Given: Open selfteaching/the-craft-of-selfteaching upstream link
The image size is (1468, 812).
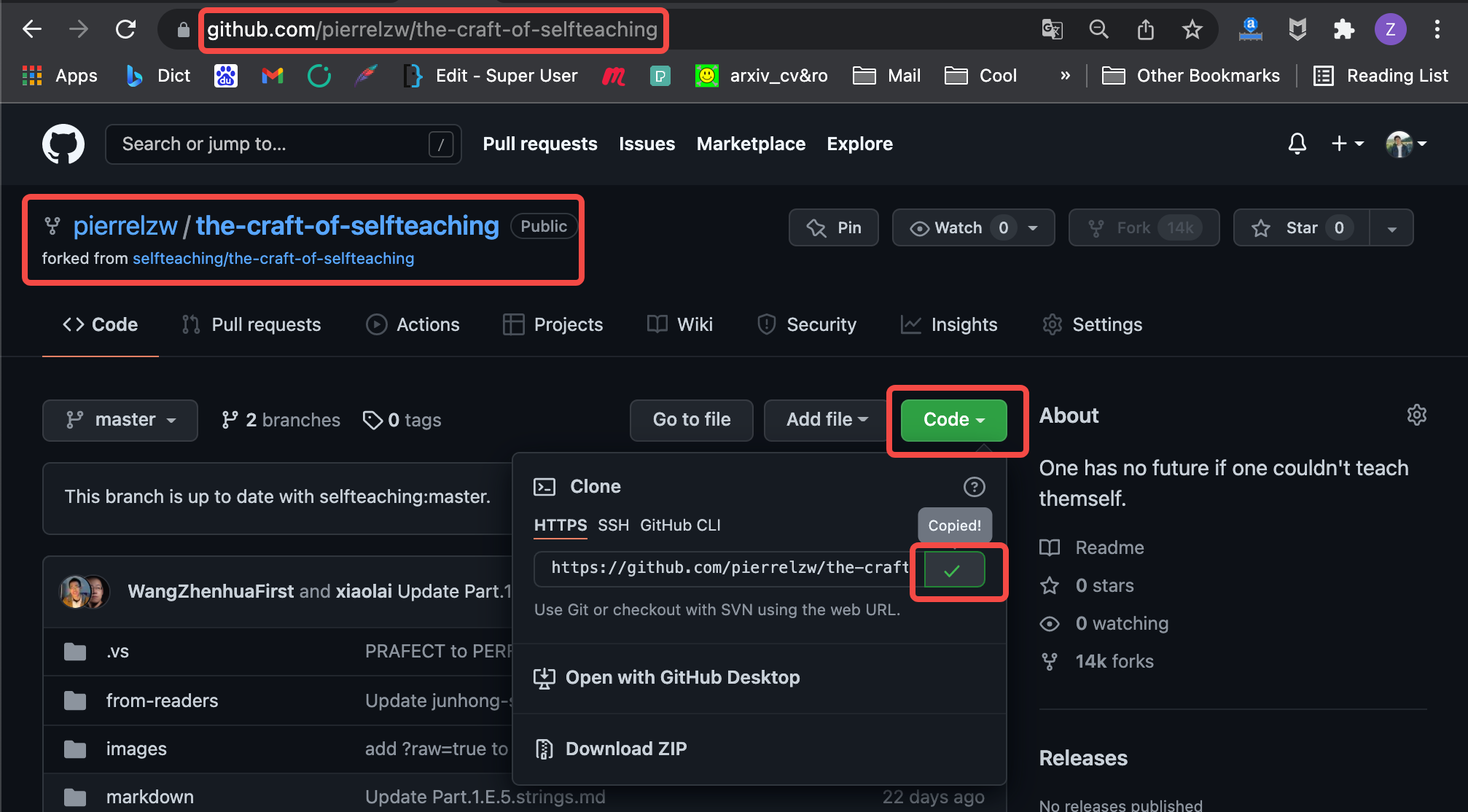Looking at the screenshot, I should 273,259.
